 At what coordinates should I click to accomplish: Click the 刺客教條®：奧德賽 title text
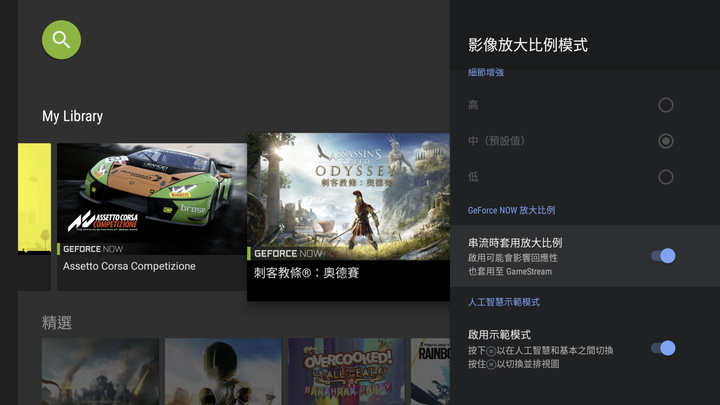pyautogui.click(x=306, y=273)
